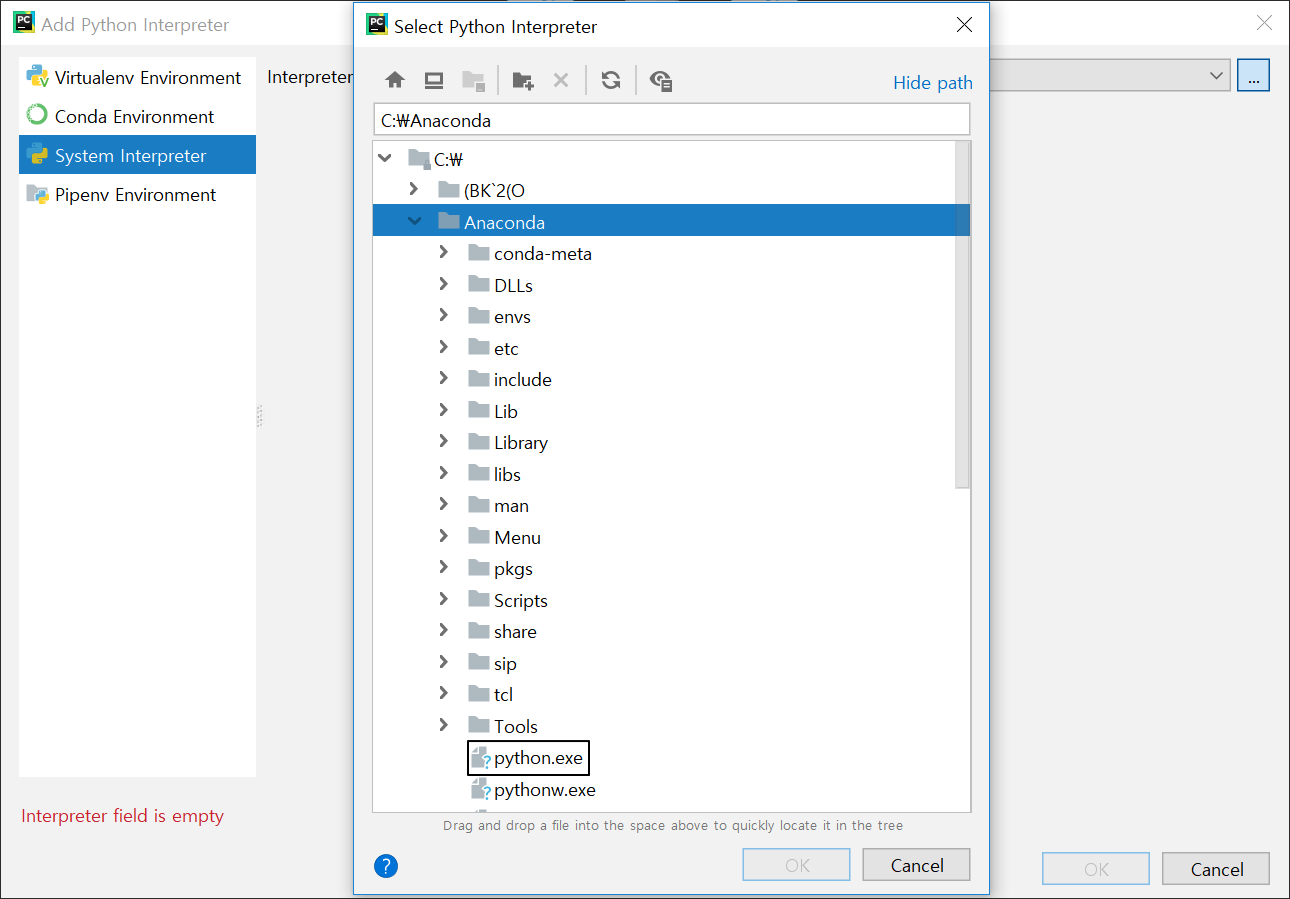Image resolution: width=1290 pixels, height=899 pixels.
Task: Select Conda Environment in the sidebar
Action: [x=137, y=116]
